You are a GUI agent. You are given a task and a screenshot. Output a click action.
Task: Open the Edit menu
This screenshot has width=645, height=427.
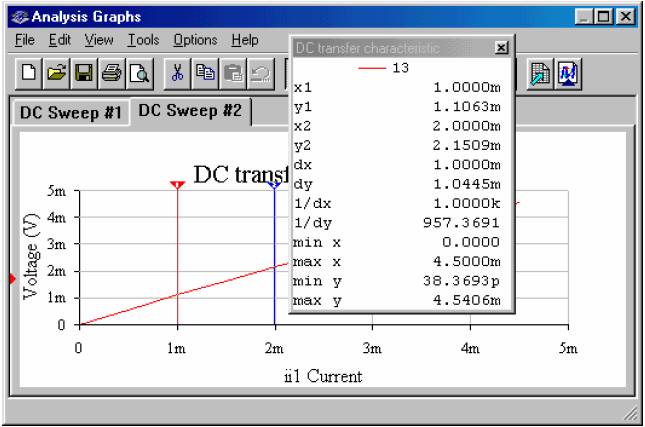[60, 40]
